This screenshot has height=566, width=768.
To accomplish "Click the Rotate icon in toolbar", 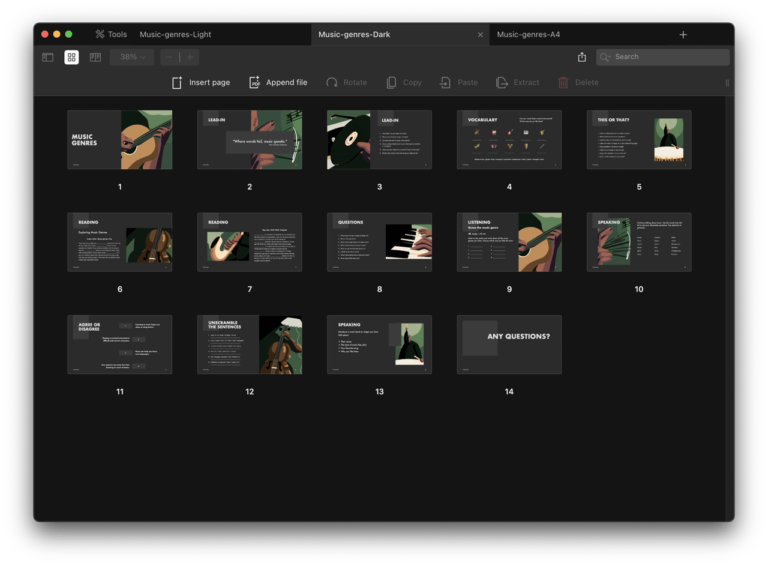I will coord(332,82).
